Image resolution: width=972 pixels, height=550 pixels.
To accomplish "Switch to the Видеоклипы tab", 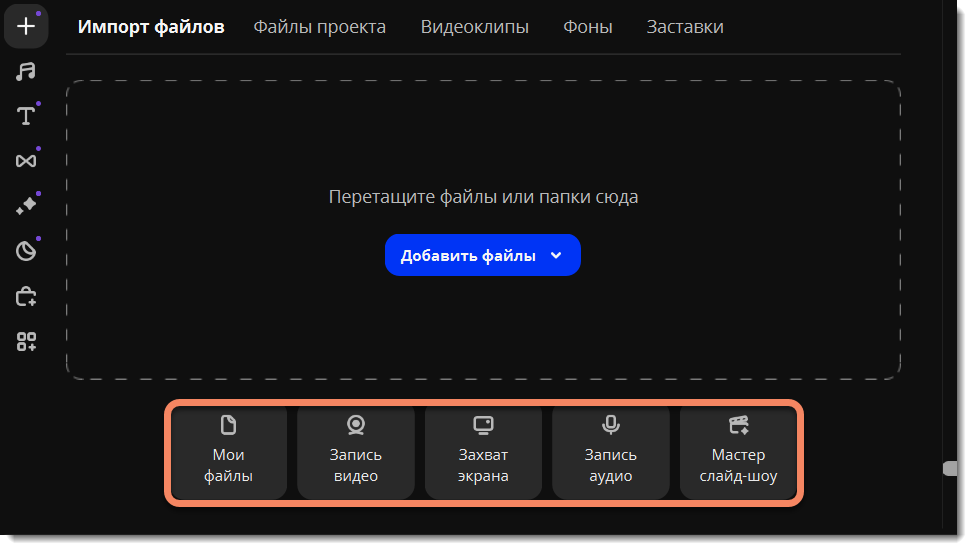I will point(474,27).
